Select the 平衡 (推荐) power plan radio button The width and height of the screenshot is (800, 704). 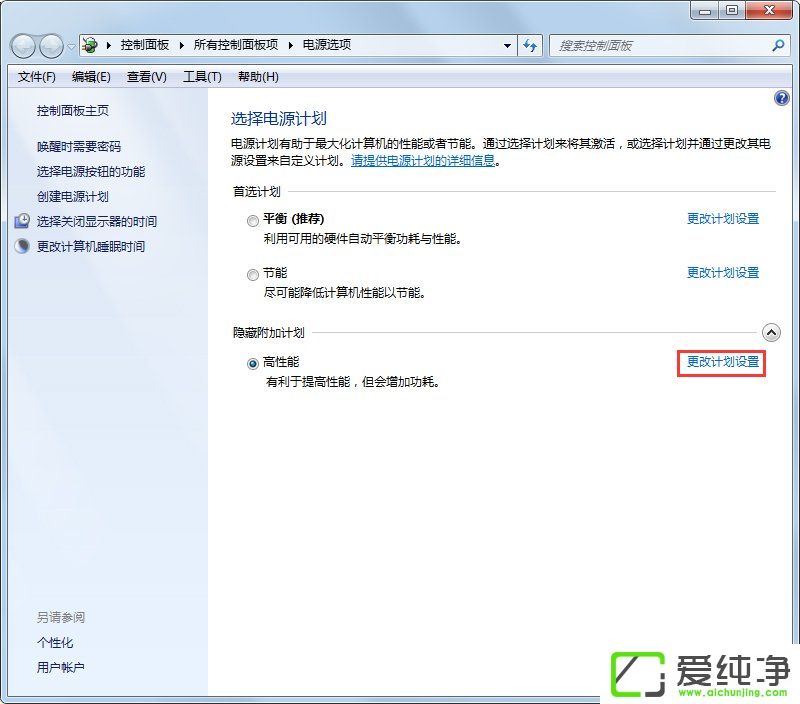point(252,220)
